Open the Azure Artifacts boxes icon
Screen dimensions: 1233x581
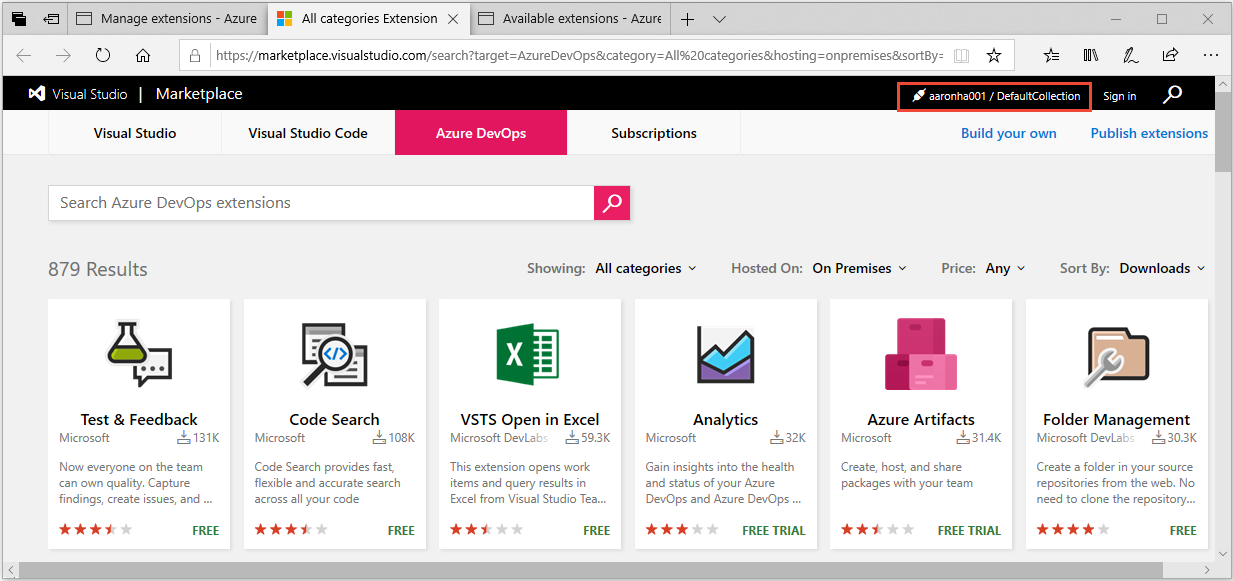point(921,353)
